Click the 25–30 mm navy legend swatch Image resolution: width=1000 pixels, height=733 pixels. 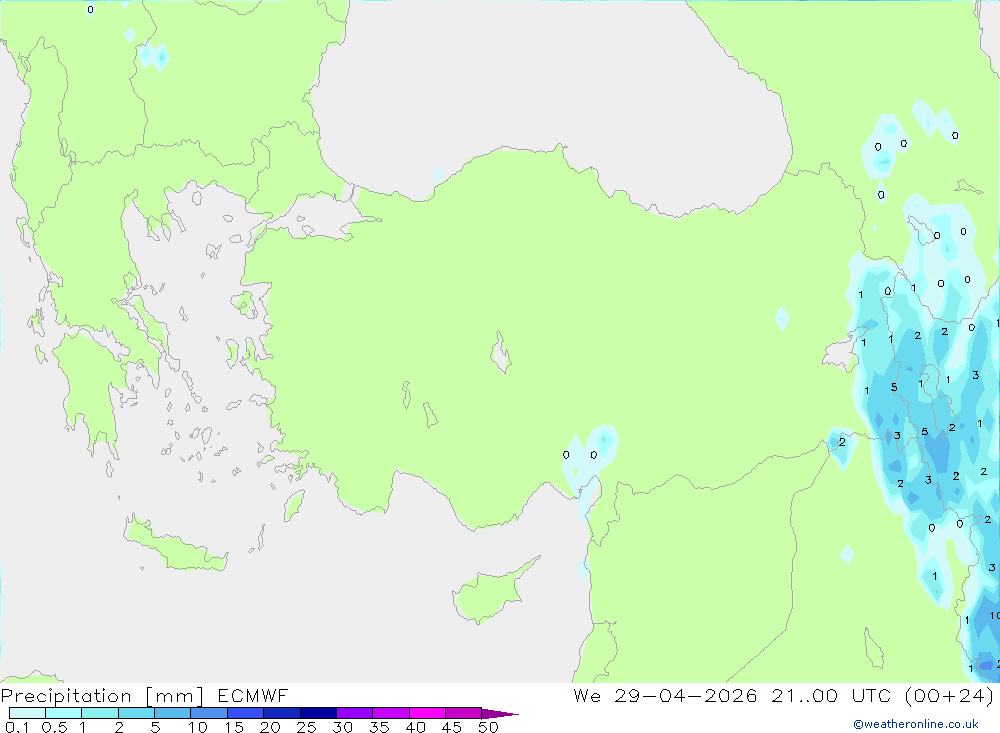click(x=318, y=713)
